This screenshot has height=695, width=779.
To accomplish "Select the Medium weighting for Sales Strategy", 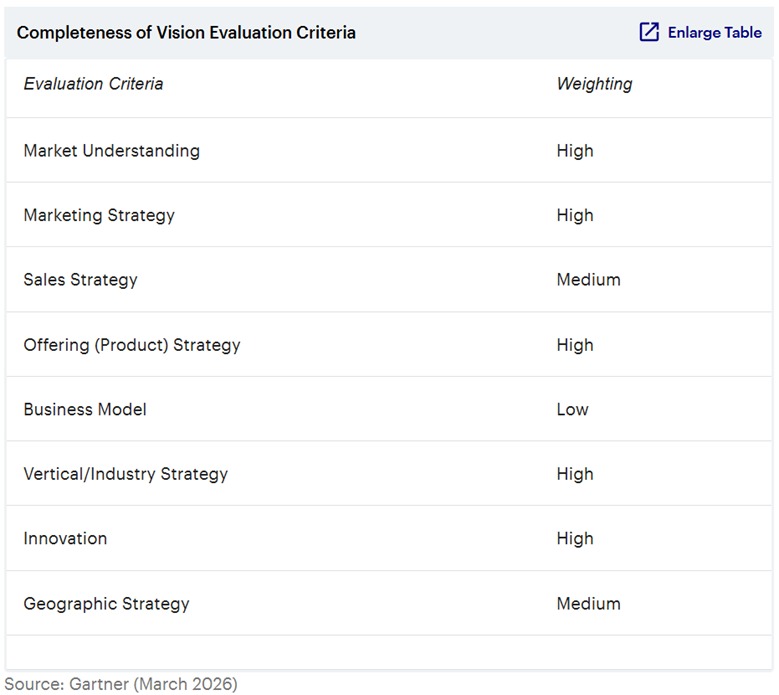I will 588,280.
